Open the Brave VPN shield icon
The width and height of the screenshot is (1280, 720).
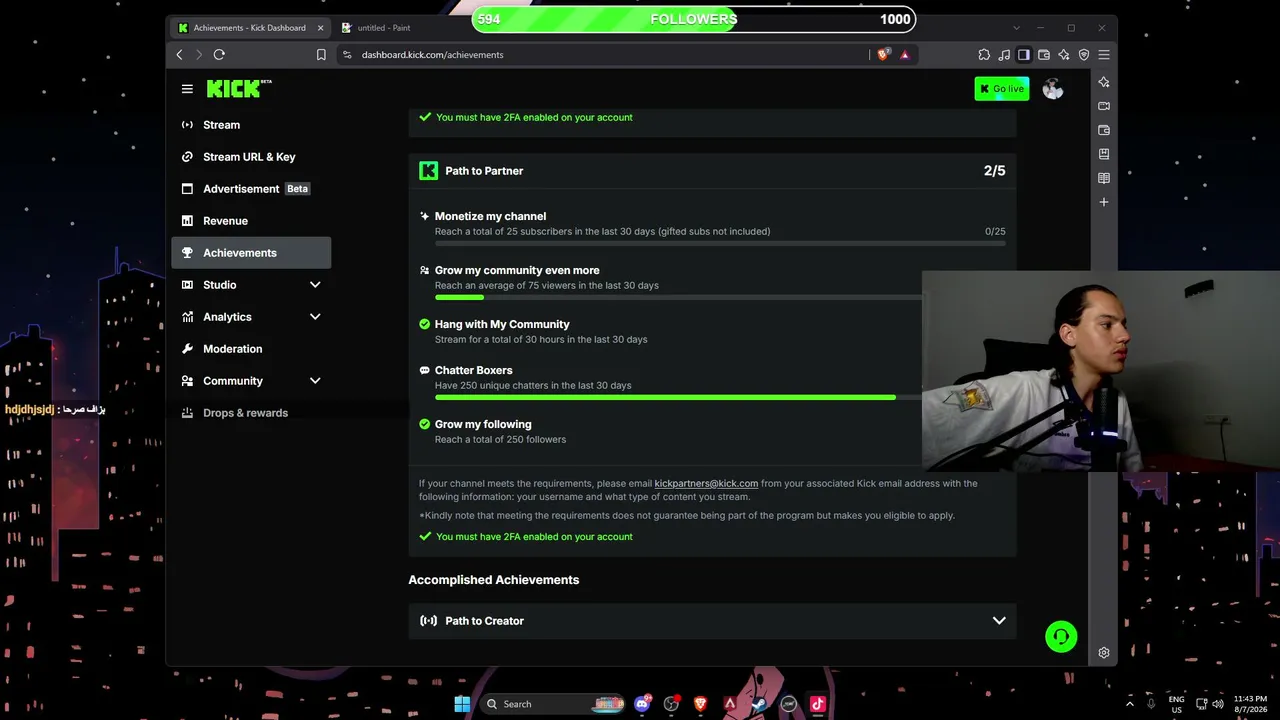point(1084,55)
